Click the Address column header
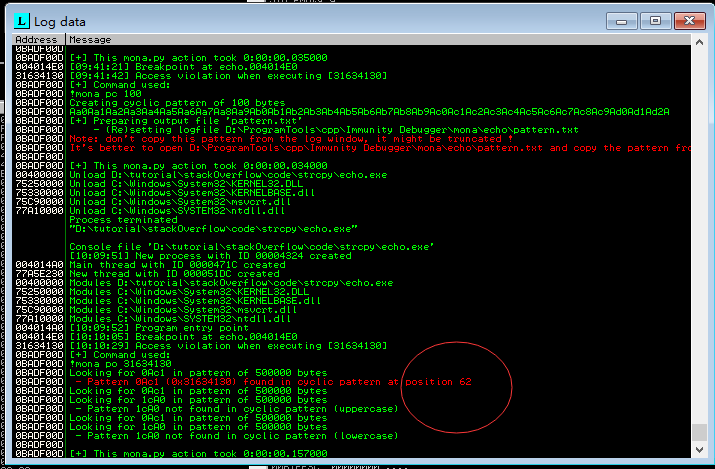This screenshot has width=715, height=469. tap(39, 40)
